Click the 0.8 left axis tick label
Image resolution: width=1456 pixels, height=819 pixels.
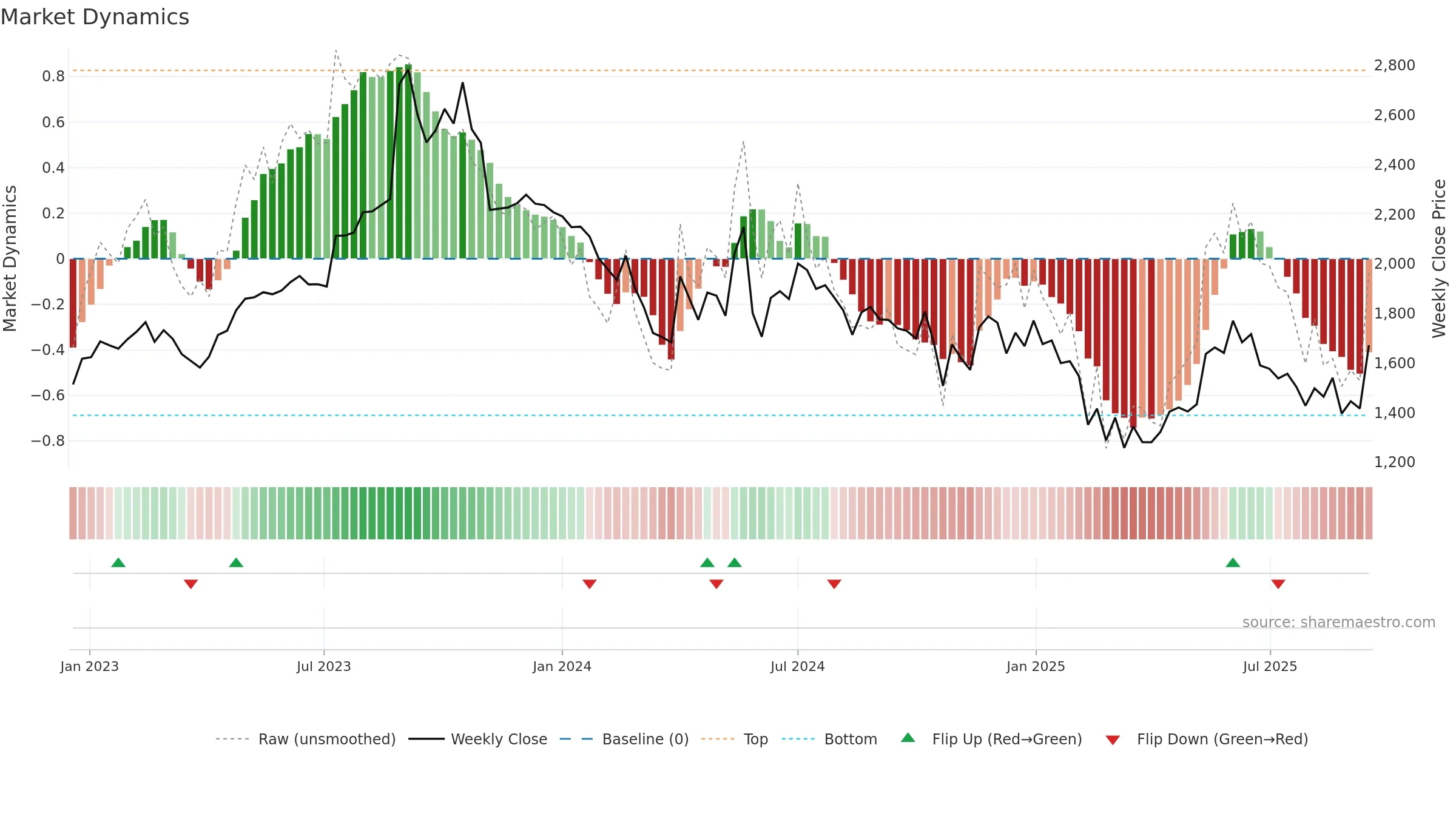pos(53,76)
